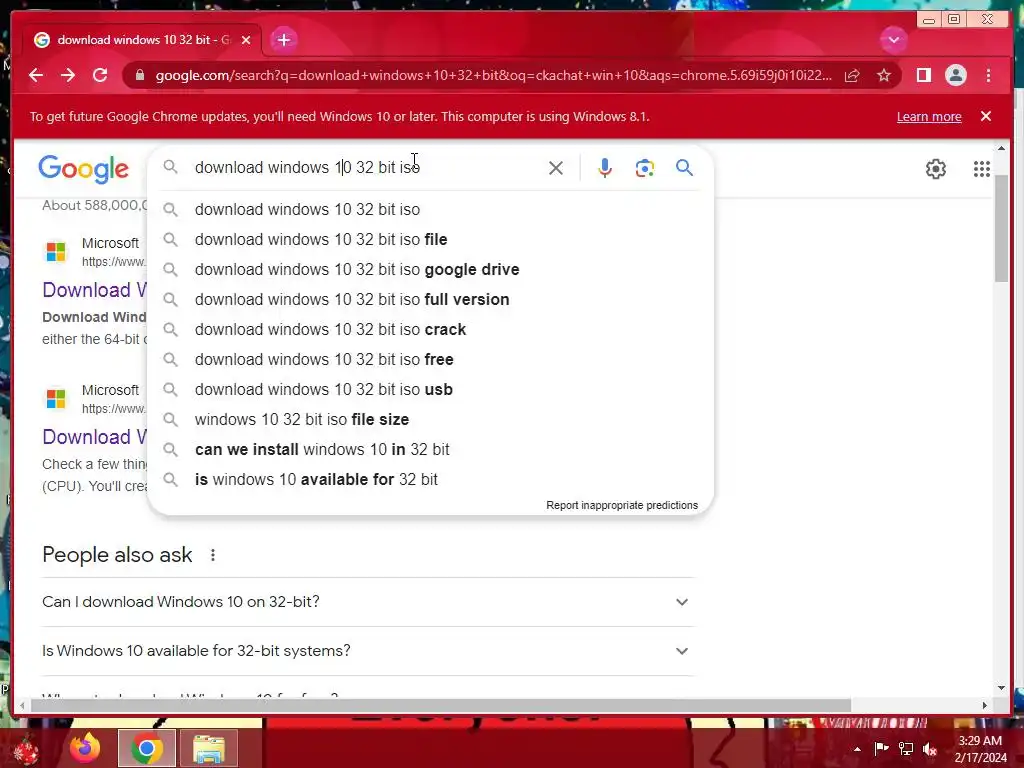
Task: Choose suggestion 'download windows 10 32 bit iso'
Action: [x=431, y=210]
